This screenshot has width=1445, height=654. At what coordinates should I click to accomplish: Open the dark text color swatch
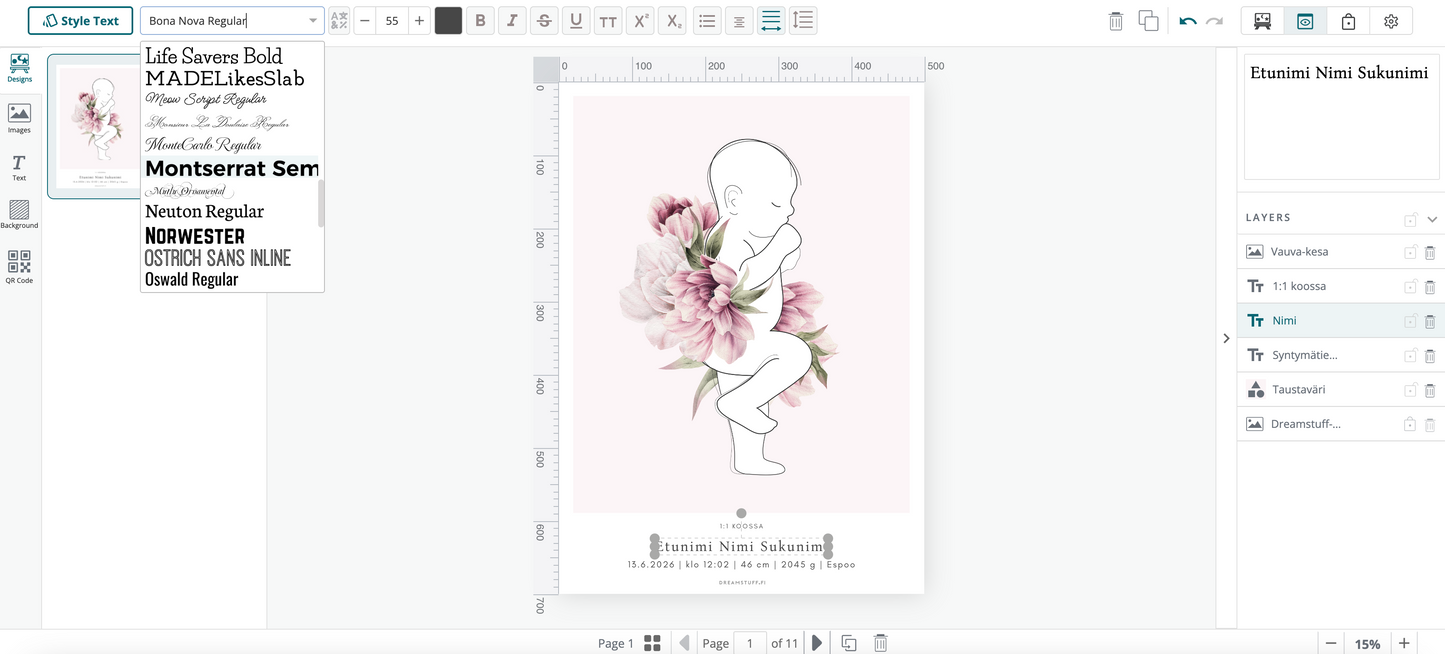(x=448, y=21)
